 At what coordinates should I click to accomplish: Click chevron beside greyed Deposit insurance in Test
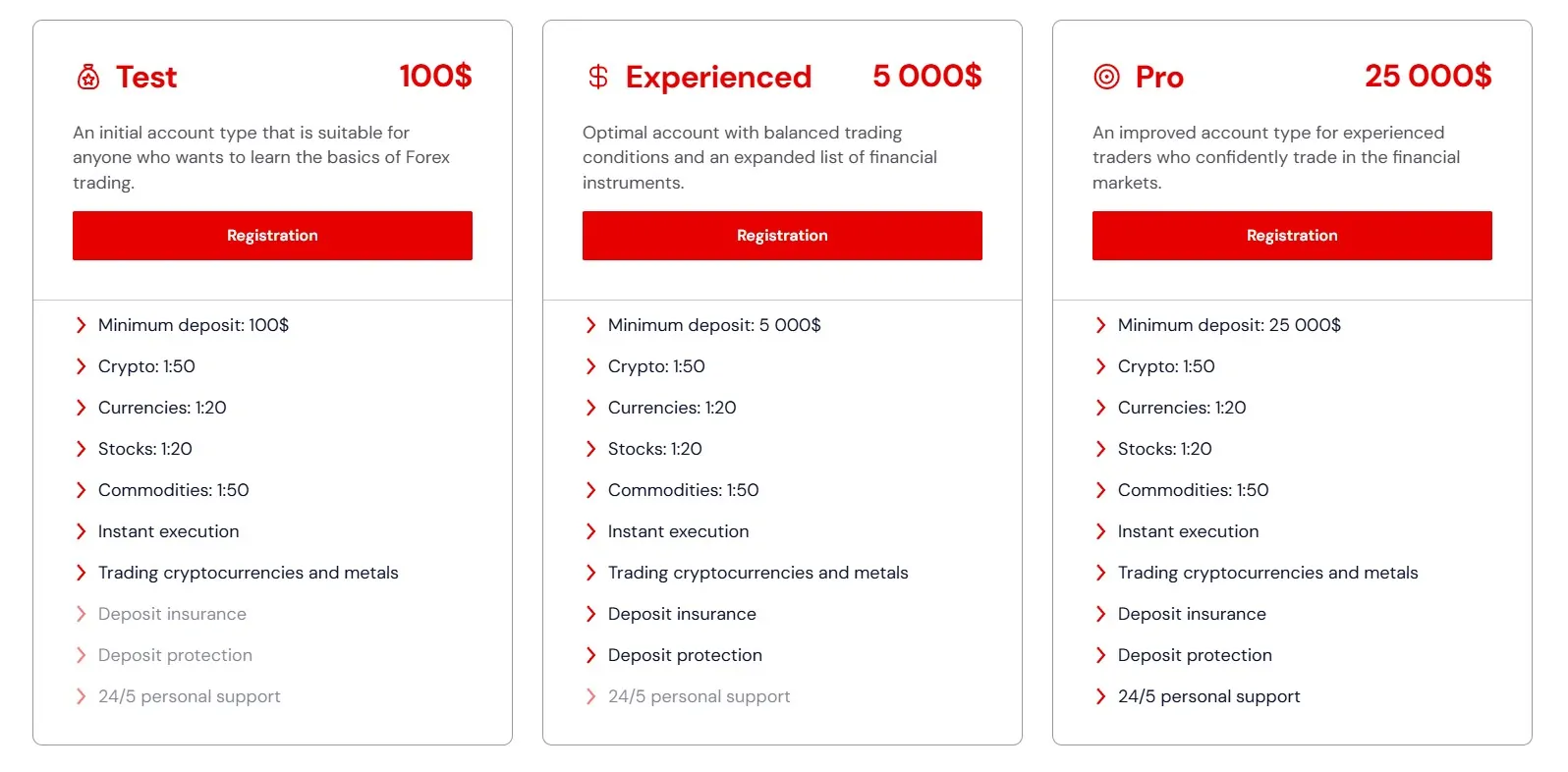click(x=82, y=614)
